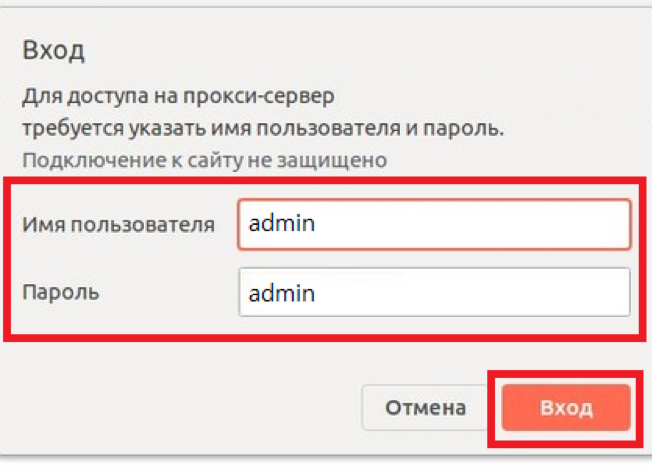Click the line requiring username and password
This screenshot has width=652, height=466.
coord(263,129)
